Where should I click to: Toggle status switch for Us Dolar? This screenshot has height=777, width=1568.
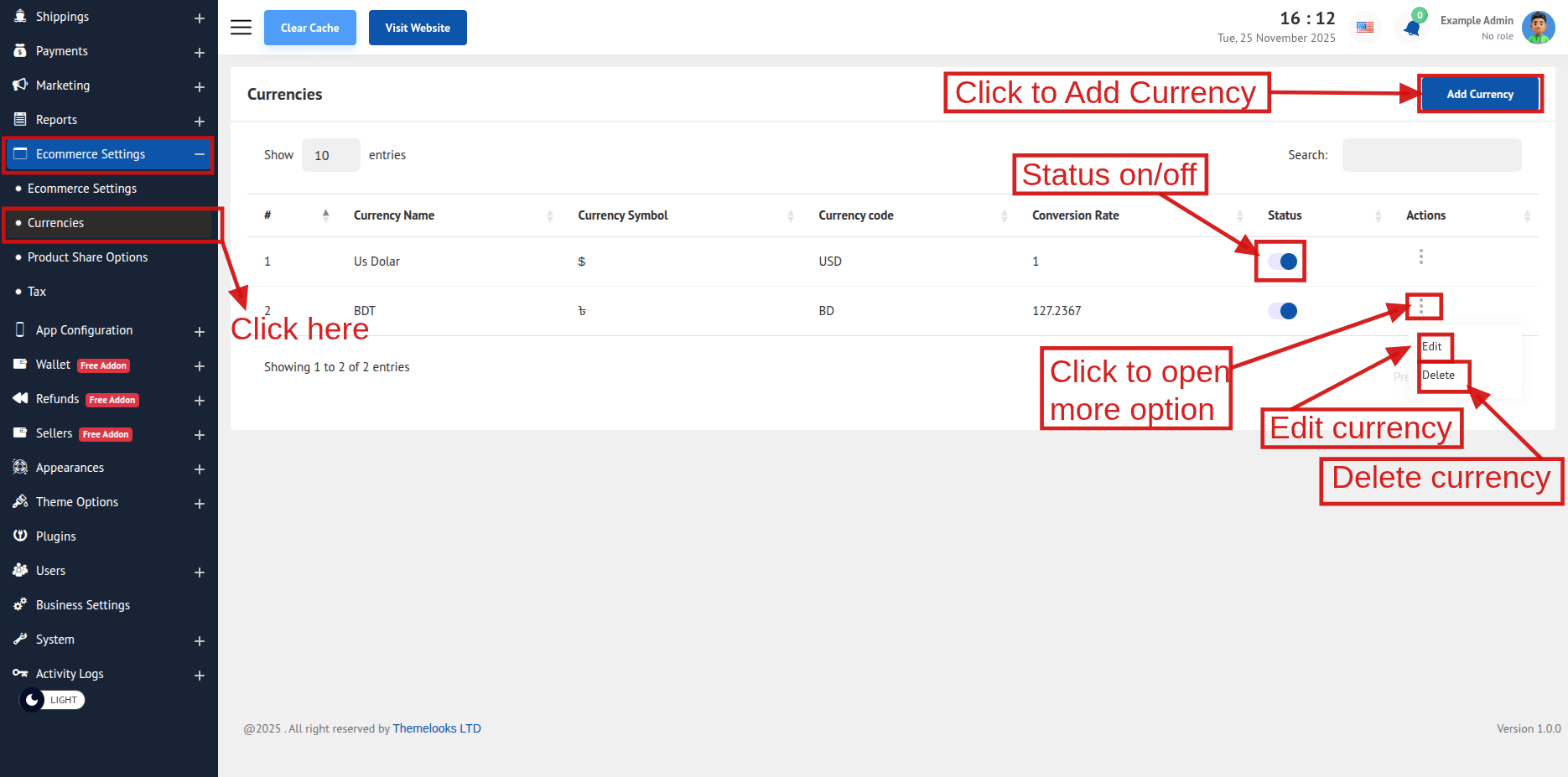pyautogui.click(x=1282, y=262)
